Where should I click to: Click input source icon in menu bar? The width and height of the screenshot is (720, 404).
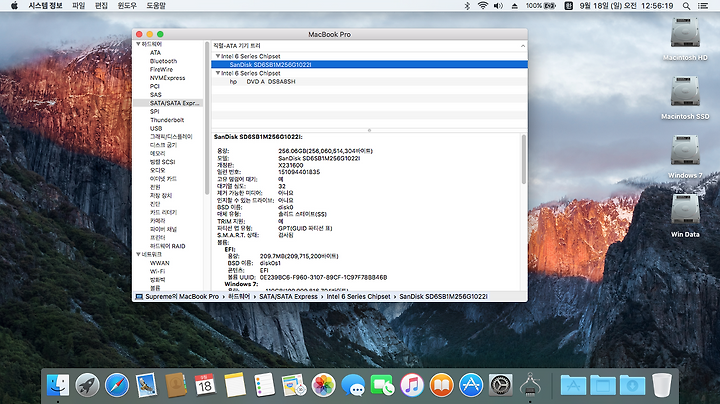568,6
